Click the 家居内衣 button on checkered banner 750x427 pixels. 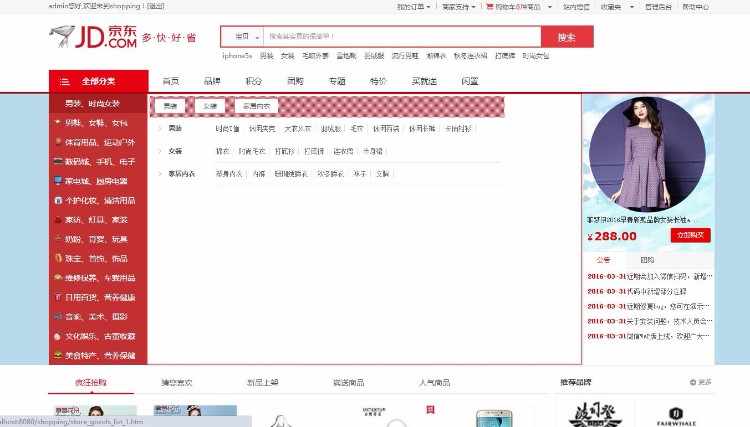click(256, 106)
